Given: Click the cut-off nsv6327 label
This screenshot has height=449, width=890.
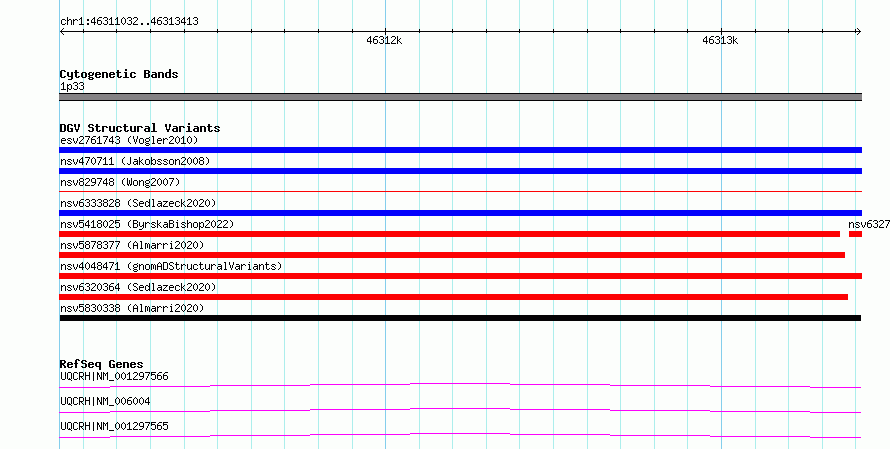Looking at the screenshot, I should pos(869,224).
